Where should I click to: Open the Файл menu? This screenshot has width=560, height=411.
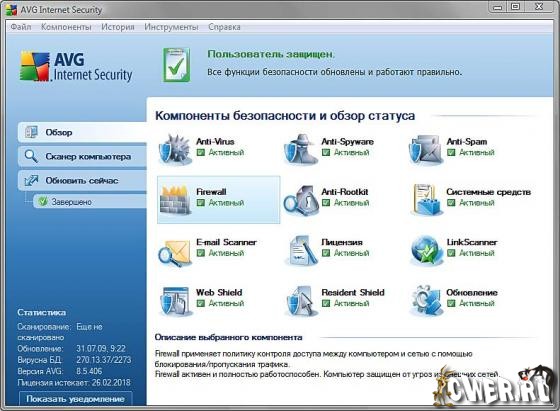(21, 27)
